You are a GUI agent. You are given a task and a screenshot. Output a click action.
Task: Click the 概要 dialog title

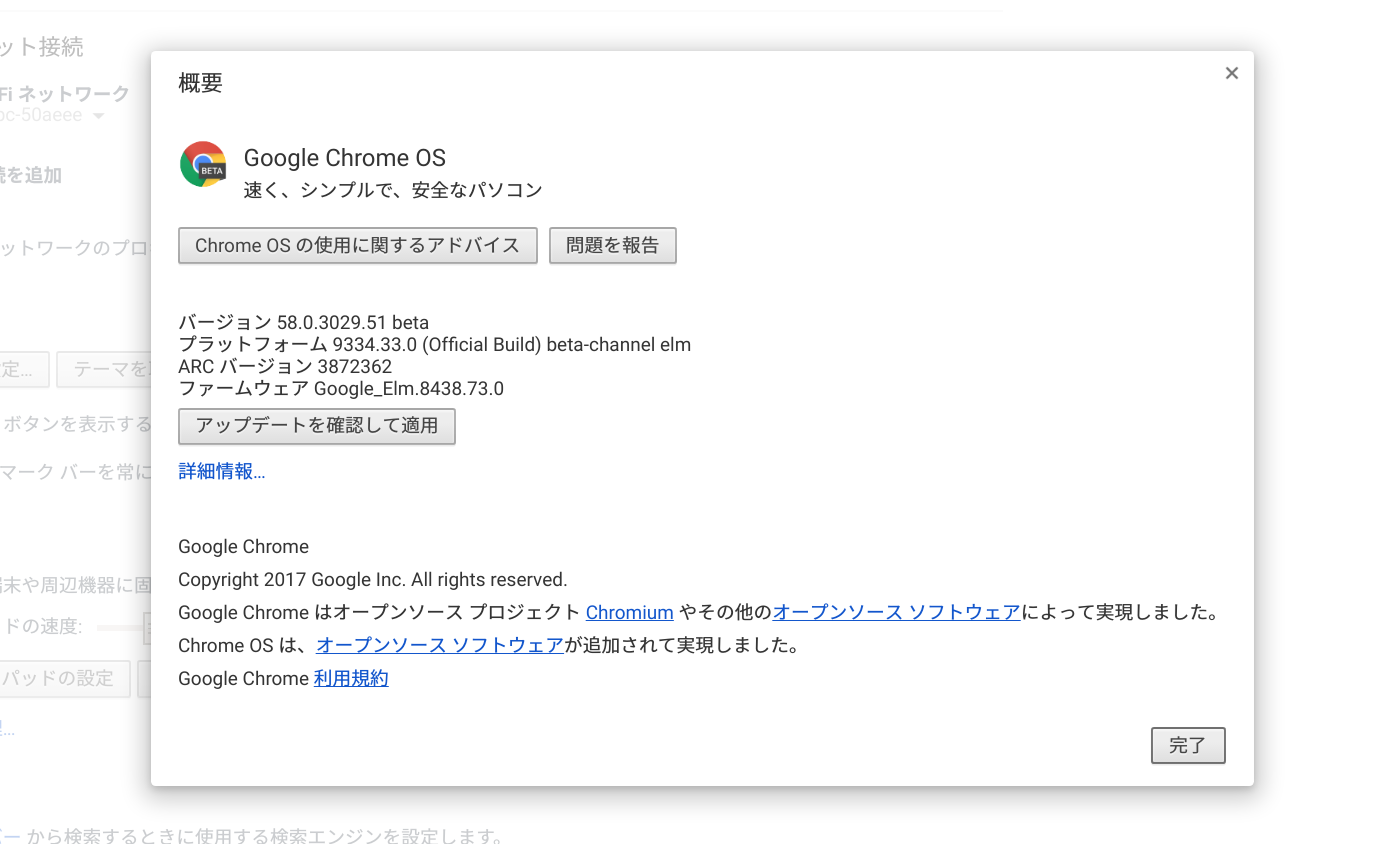click(x=200, y=83)
